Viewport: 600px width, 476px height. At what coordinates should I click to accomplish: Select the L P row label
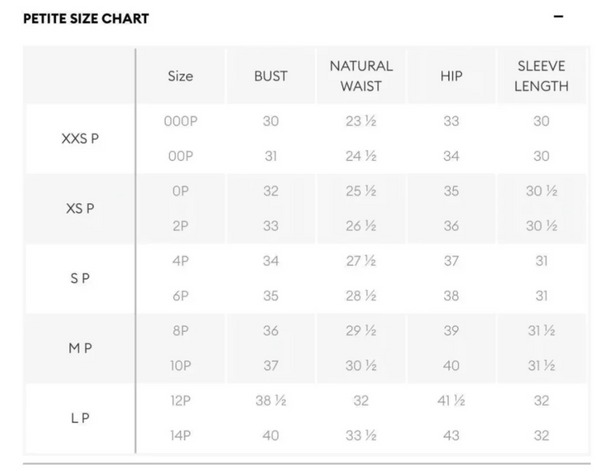tap(80, 418)
